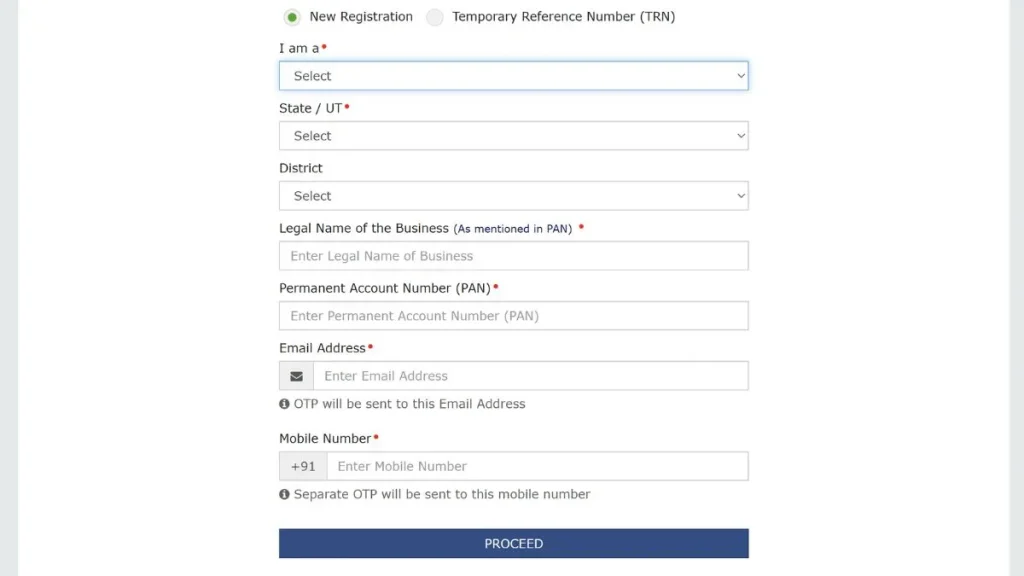
Task: Select the Temporary Reference Number (TRN) option
Action: point(435,17)
